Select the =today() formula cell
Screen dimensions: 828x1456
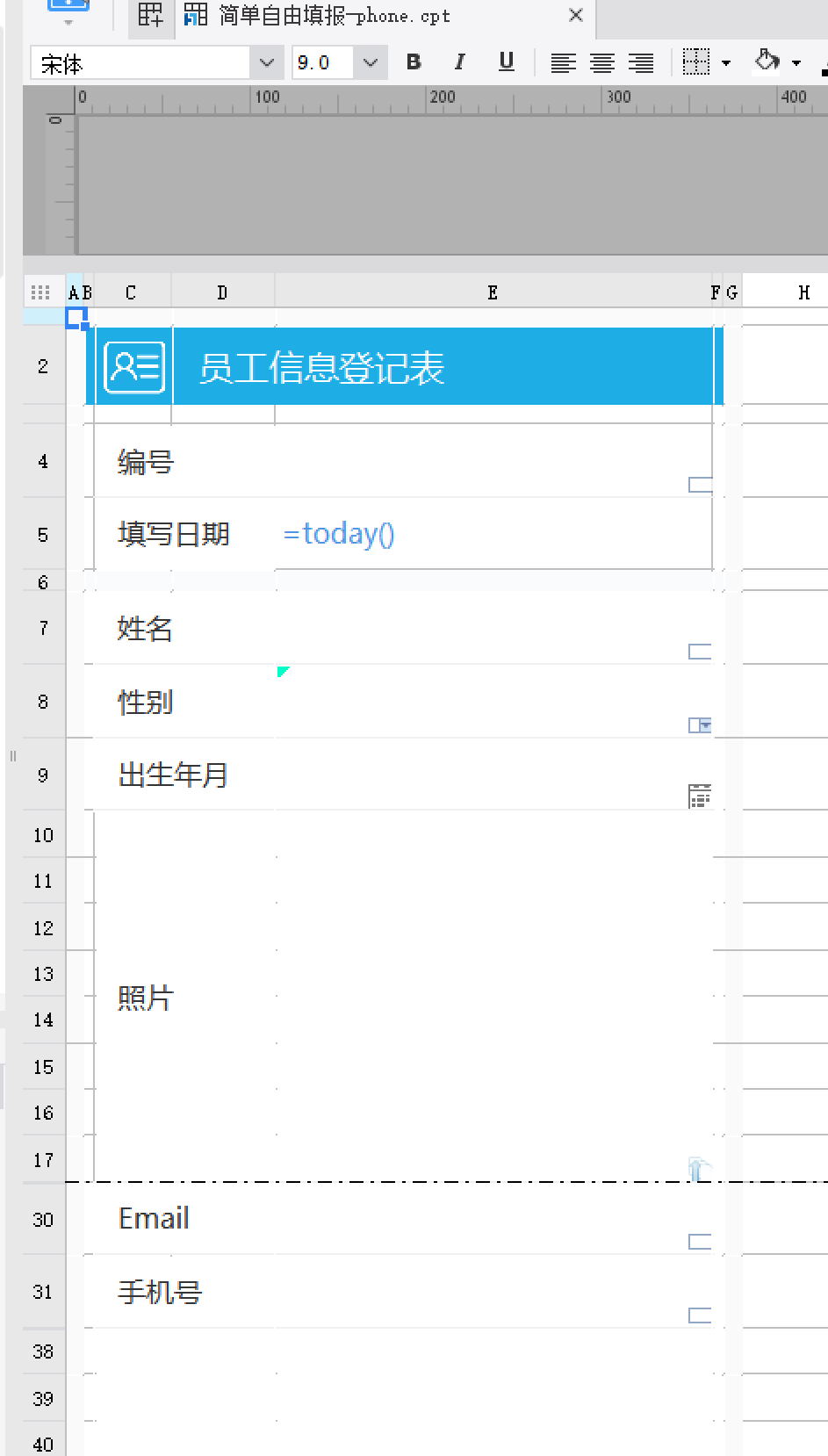coord(493,534)
